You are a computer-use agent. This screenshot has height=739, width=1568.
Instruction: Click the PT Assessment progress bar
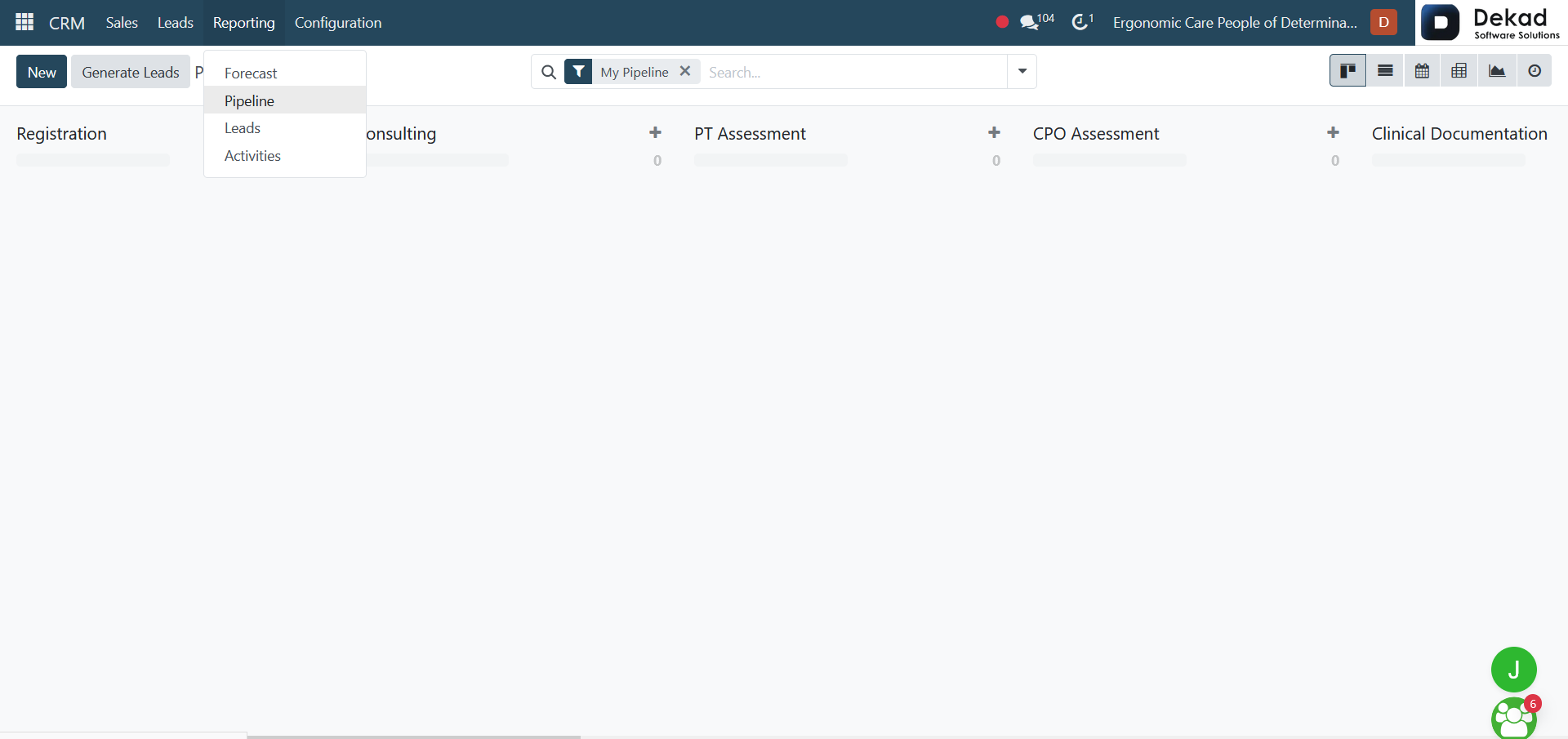tap(771, 160)
